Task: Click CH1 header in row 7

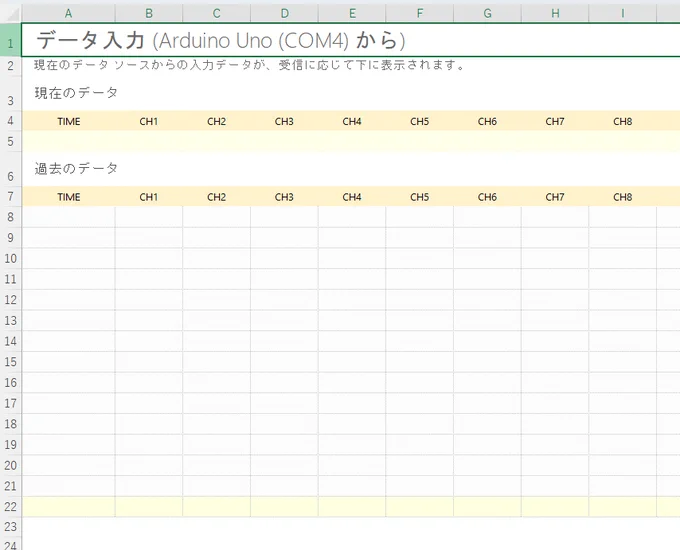Action: (x=149, y=197)
